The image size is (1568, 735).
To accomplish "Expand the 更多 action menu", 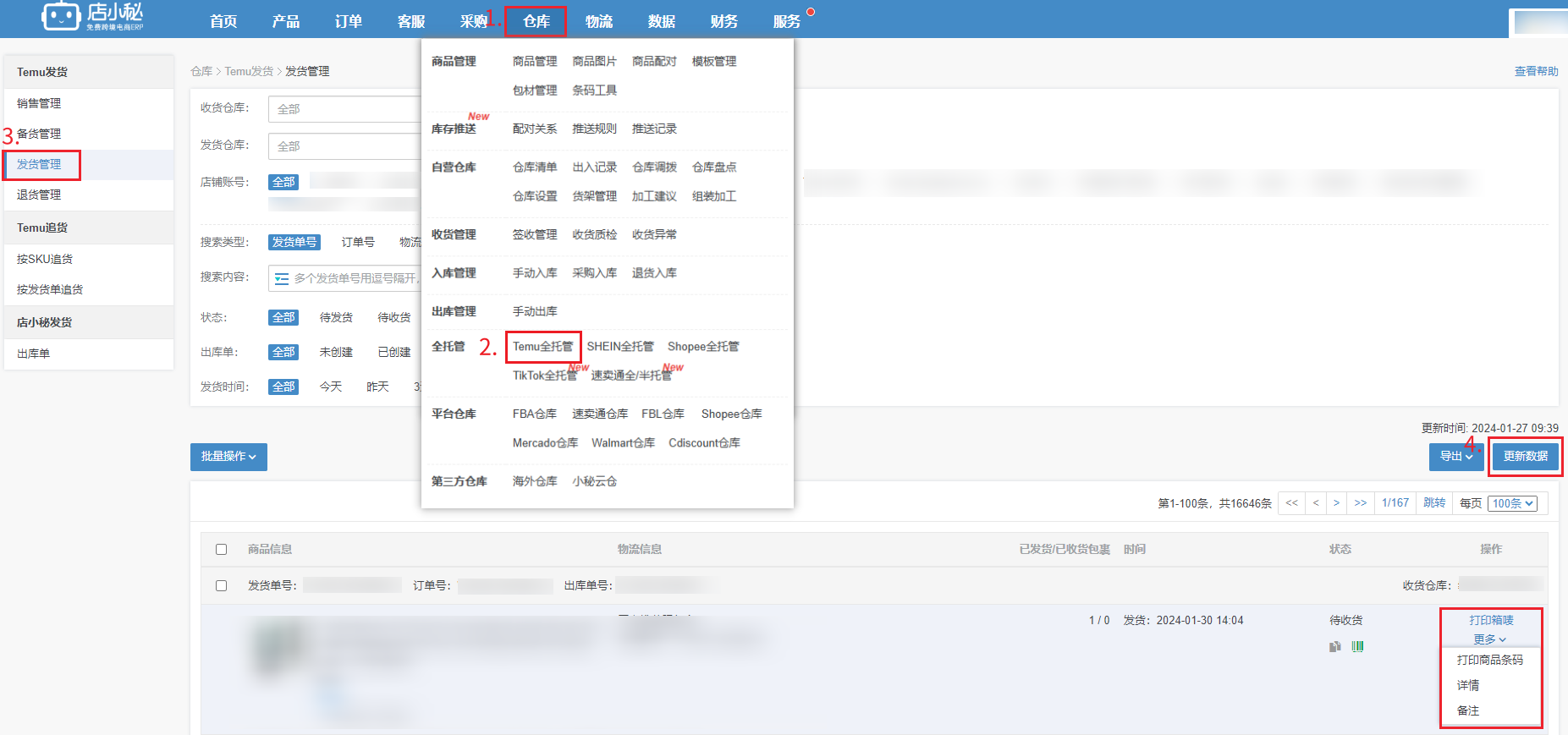I will 1490,639.
